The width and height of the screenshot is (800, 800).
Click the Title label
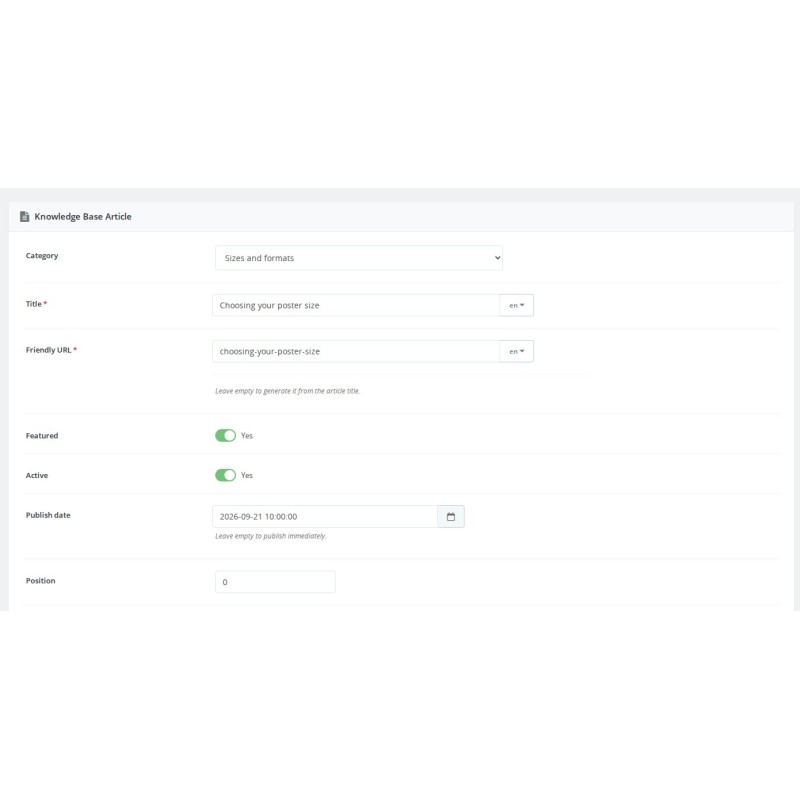34,304
